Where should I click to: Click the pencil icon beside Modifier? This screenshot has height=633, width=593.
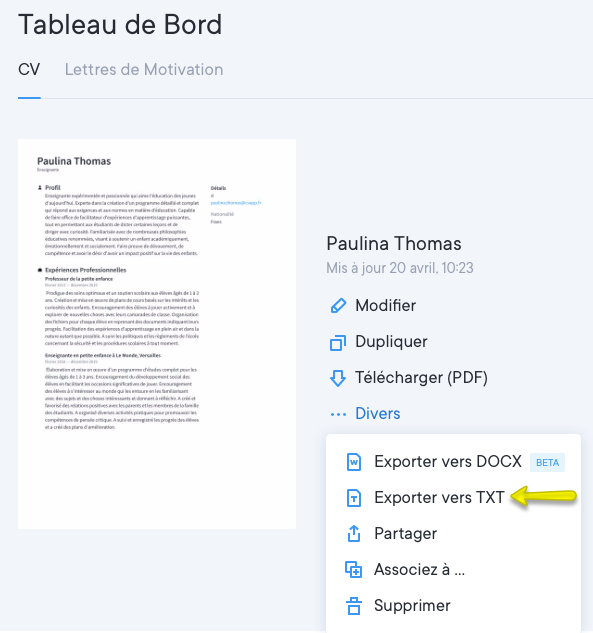[x=338, y=306]
